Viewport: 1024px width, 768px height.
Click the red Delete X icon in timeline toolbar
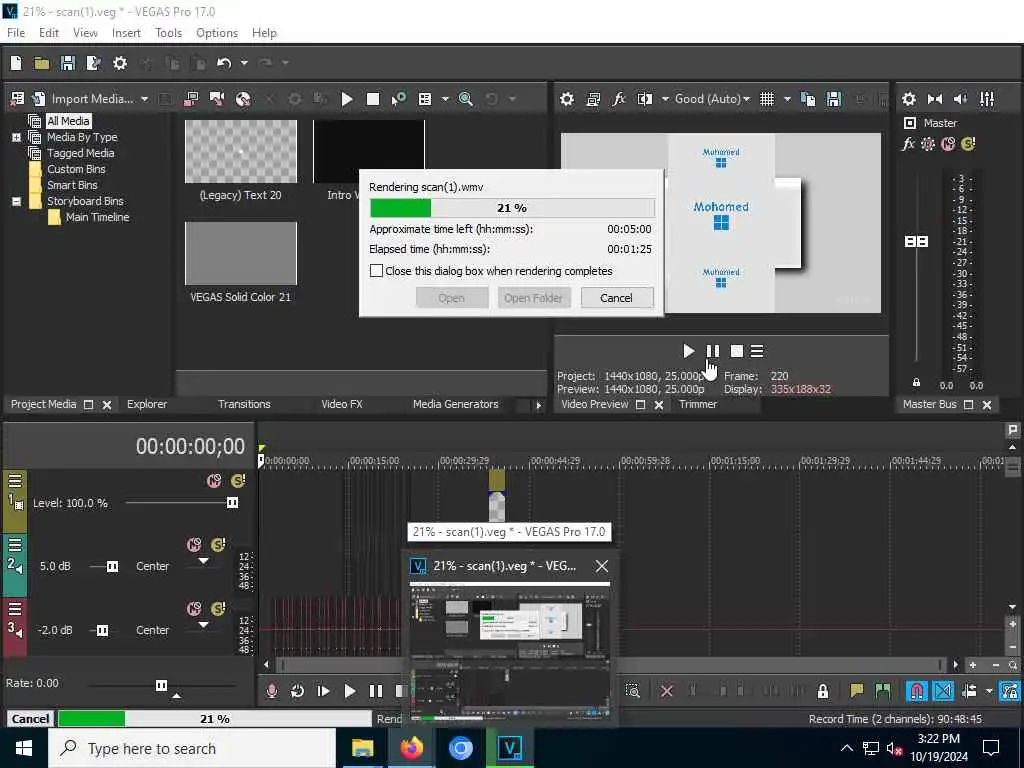coord(667,691)
